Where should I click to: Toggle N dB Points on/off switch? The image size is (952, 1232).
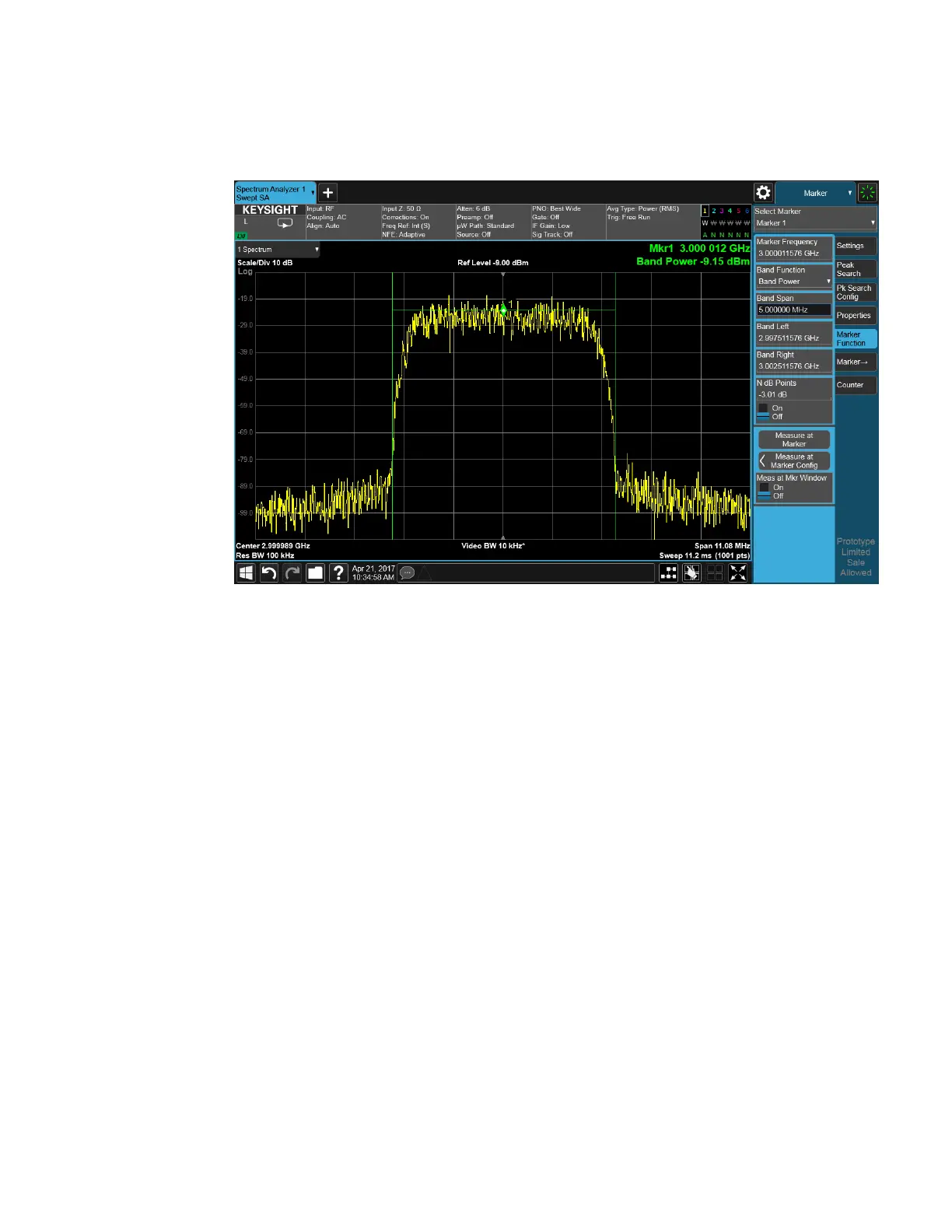(765, 412)
